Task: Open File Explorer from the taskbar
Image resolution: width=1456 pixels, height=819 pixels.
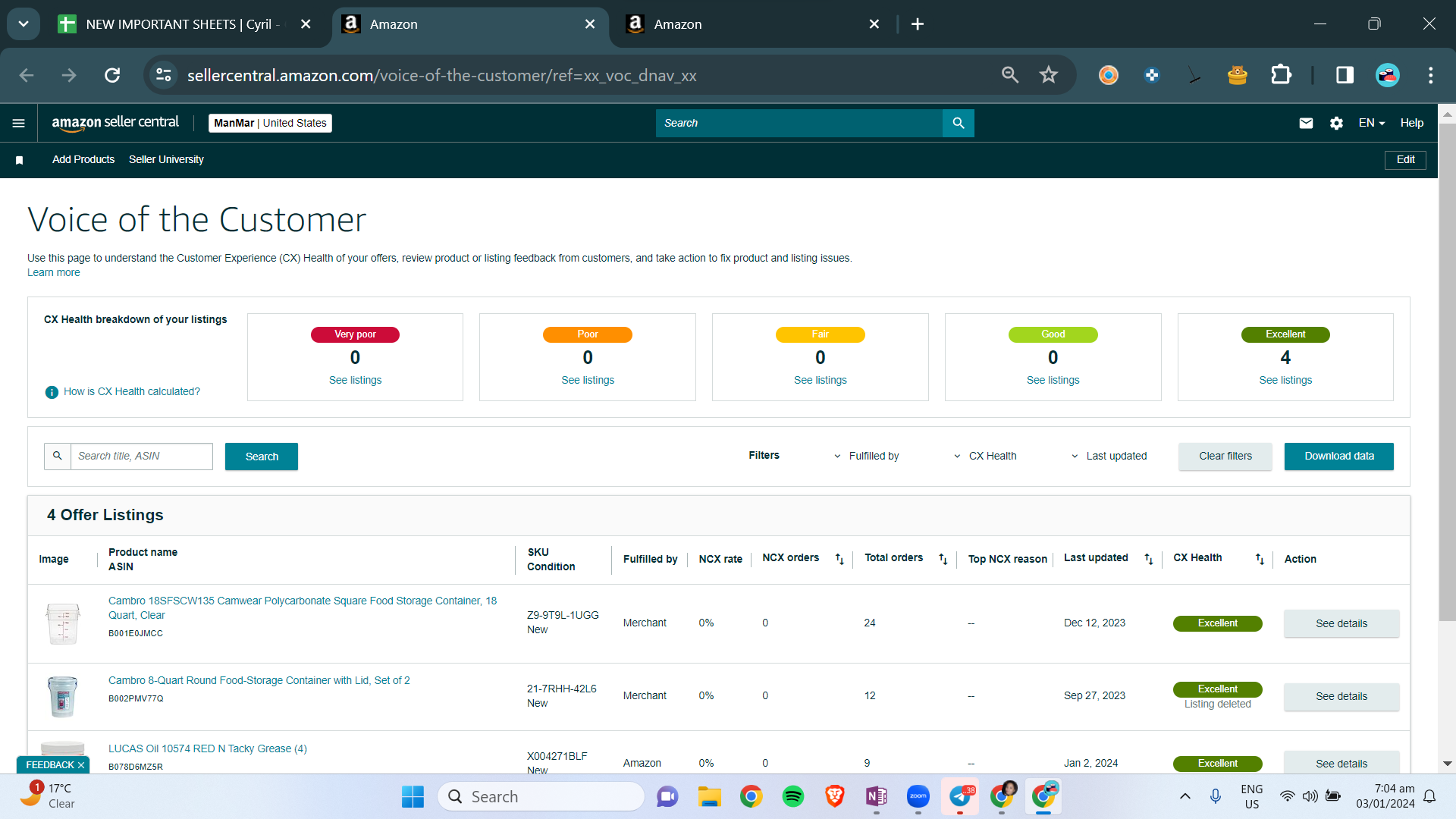Action: point(710,796)
